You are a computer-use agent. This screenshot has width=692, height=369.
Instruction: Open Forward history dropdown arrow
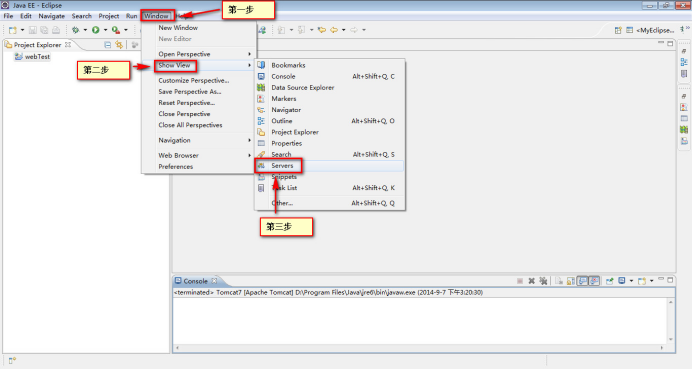(x=364, y=30)
